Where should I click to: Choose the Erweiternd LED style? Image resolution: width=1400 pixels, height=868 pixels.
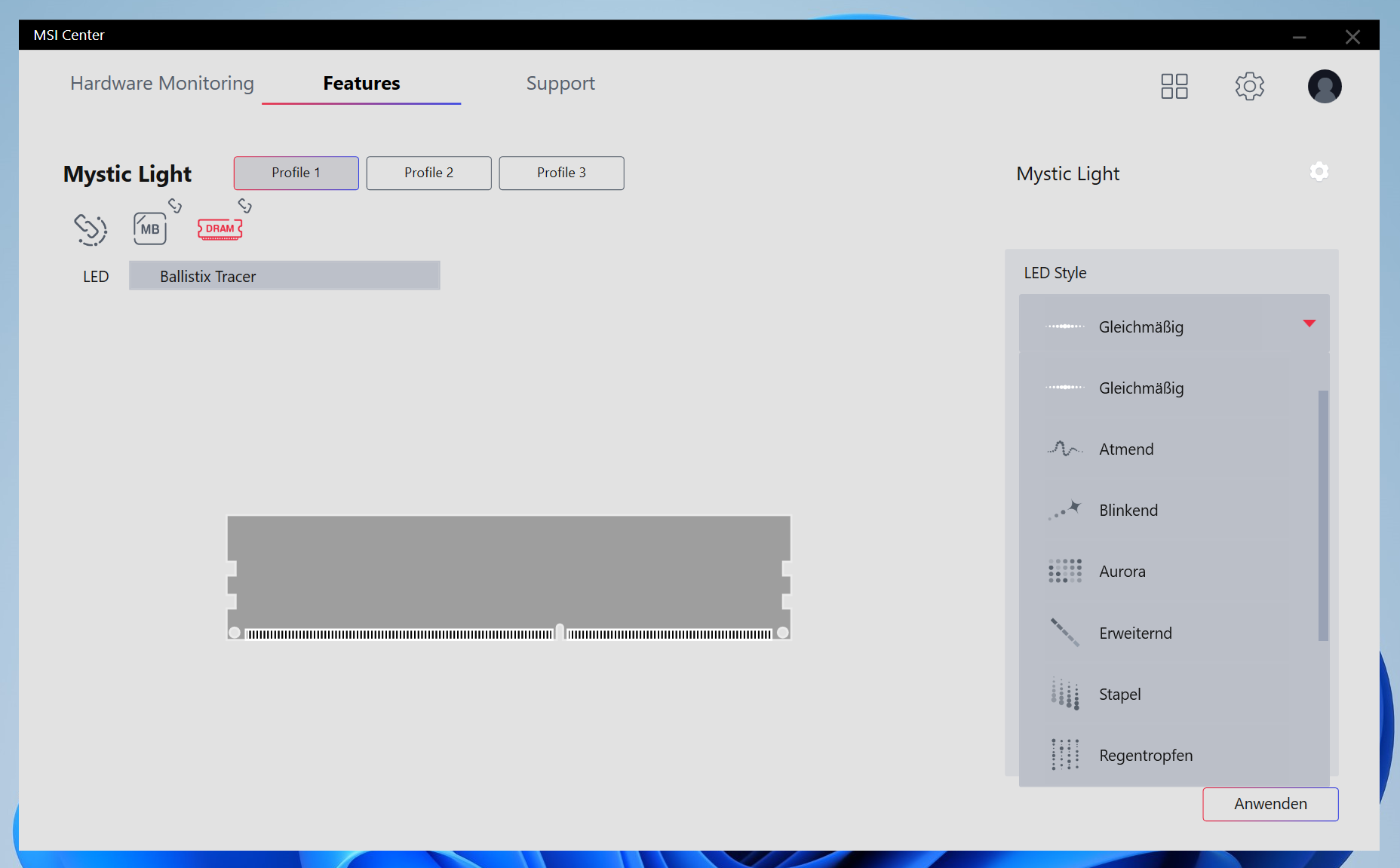coord(1168,633)
